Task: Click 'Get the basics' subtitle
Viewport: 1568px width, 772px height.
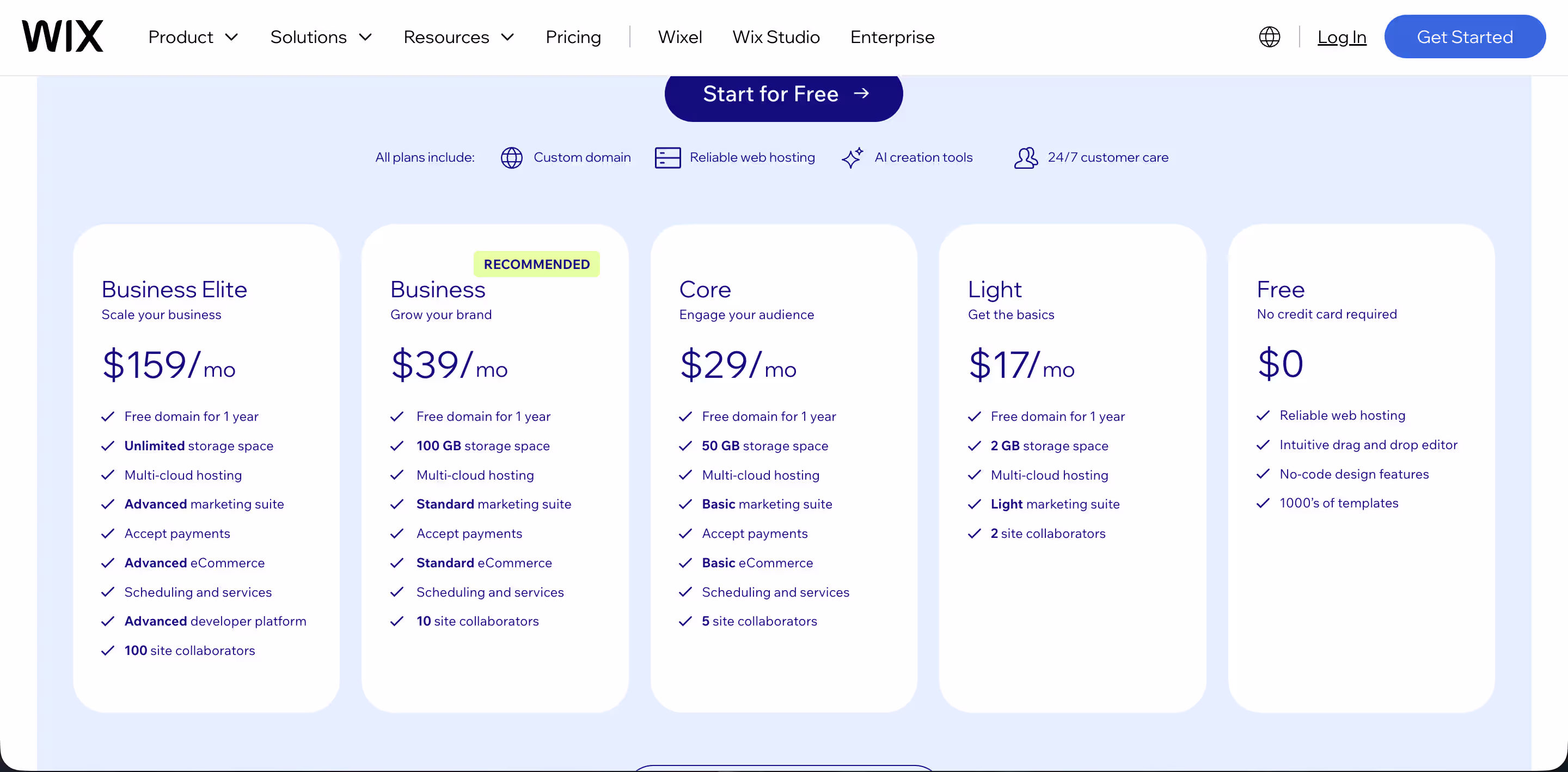Action: (1011, 315)
